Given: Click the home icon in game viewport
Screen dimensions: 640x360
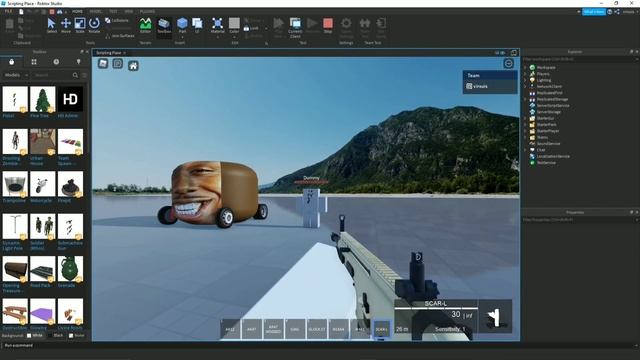Looking at the screenshot, I should [x=133, y=66].
